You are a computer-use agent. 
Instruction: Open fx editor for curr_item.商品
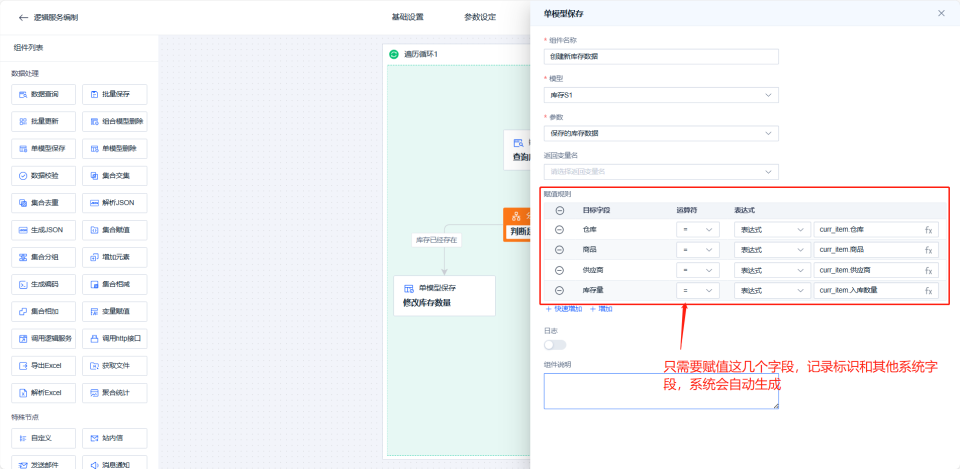click(x=928, y=250)
